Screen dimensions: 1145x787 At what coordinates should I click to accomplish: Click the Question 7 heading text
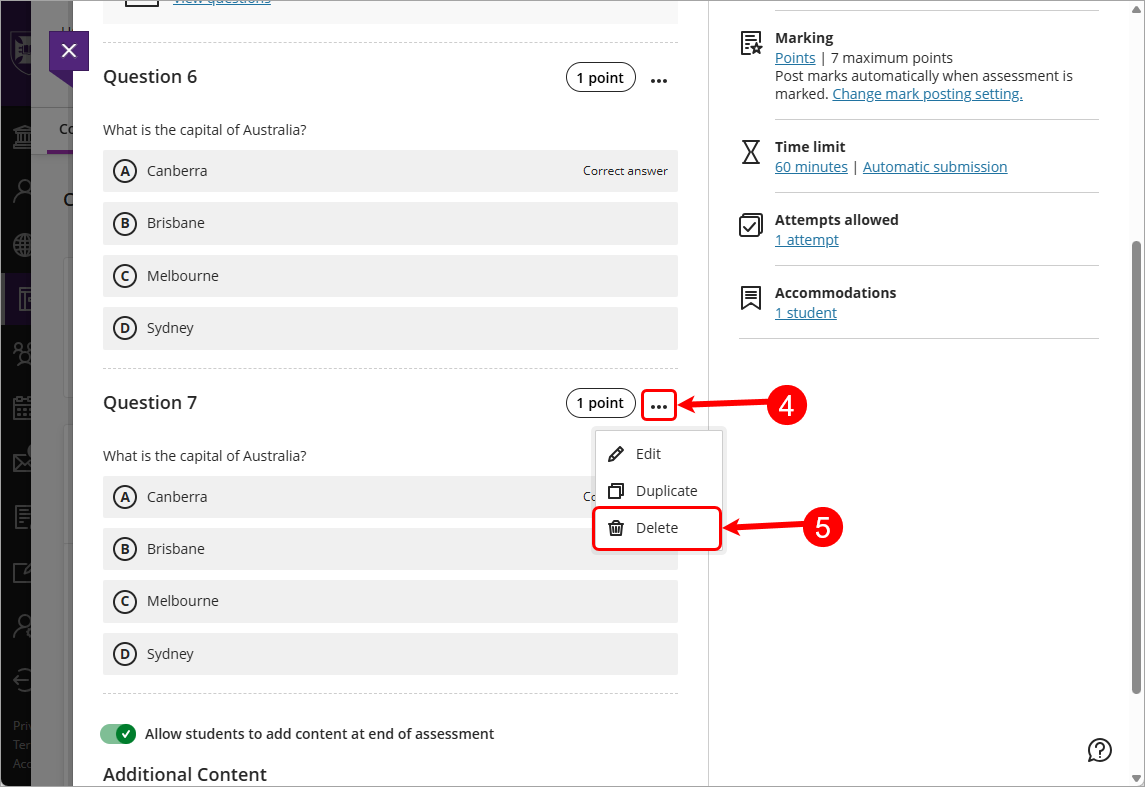tap(150, 403)
